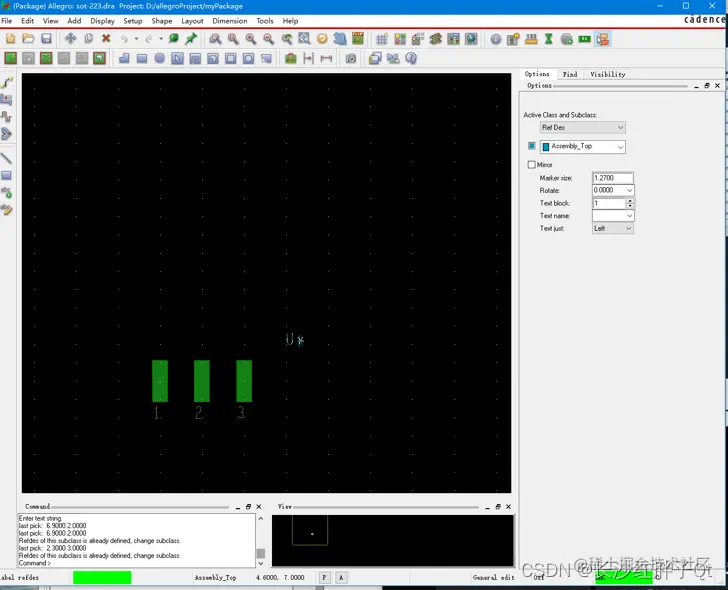Open the Tools menu

[265, 21]
